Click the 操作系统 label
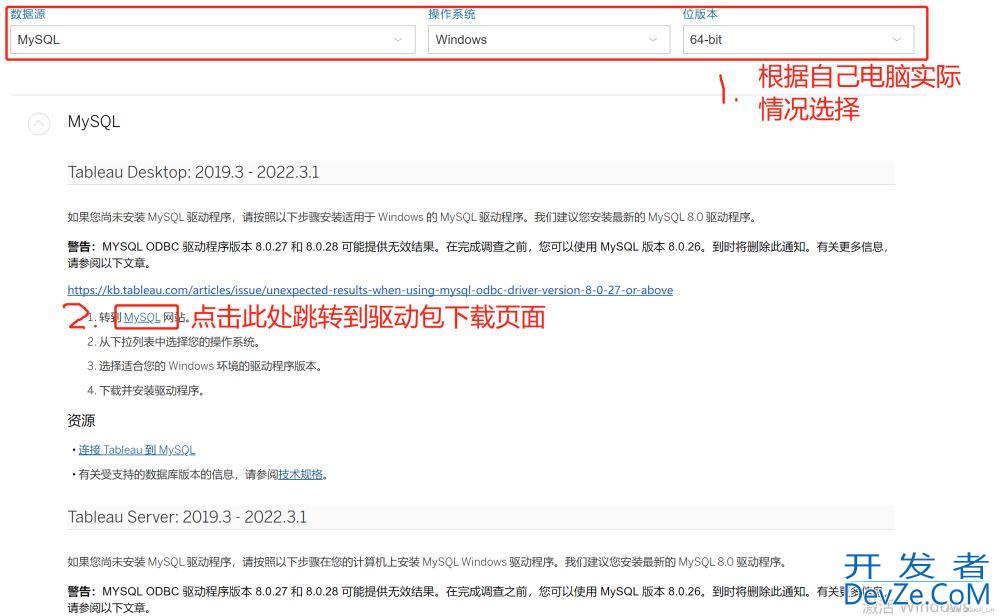This screenshot has height=616, width=1000. pyautogui.click(x=452, y=14)
